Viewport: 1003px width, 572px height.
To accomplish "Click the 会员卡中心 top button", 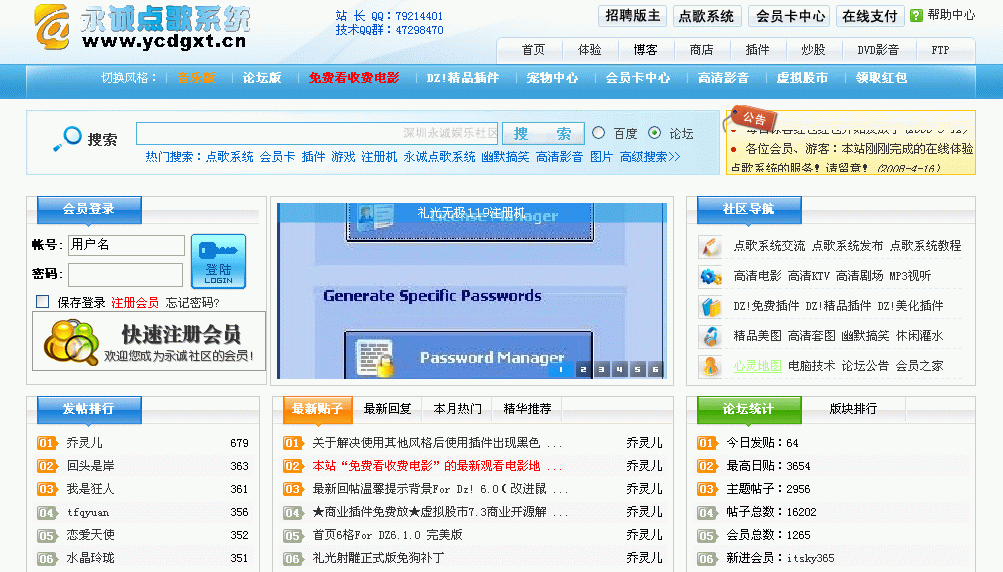I will 790,16.
